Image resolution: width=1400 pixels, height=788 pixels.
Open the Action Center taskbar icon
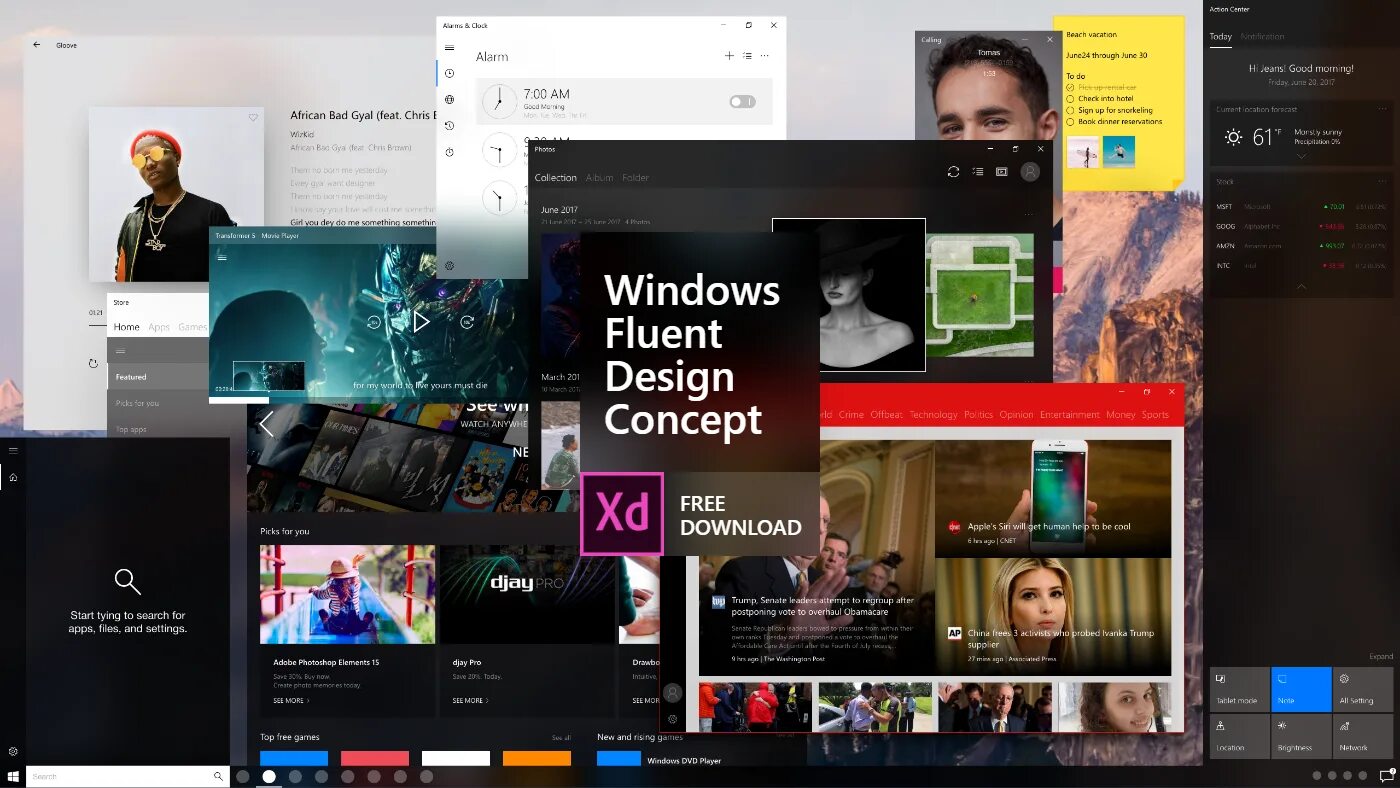tap(1386, 776)
